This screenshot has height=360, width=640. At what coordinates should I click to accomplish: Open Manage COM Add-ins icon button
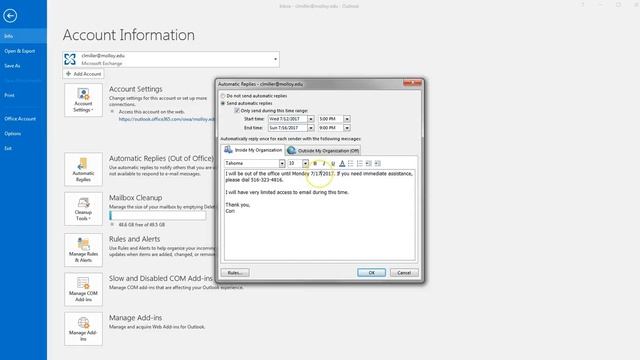83,289
